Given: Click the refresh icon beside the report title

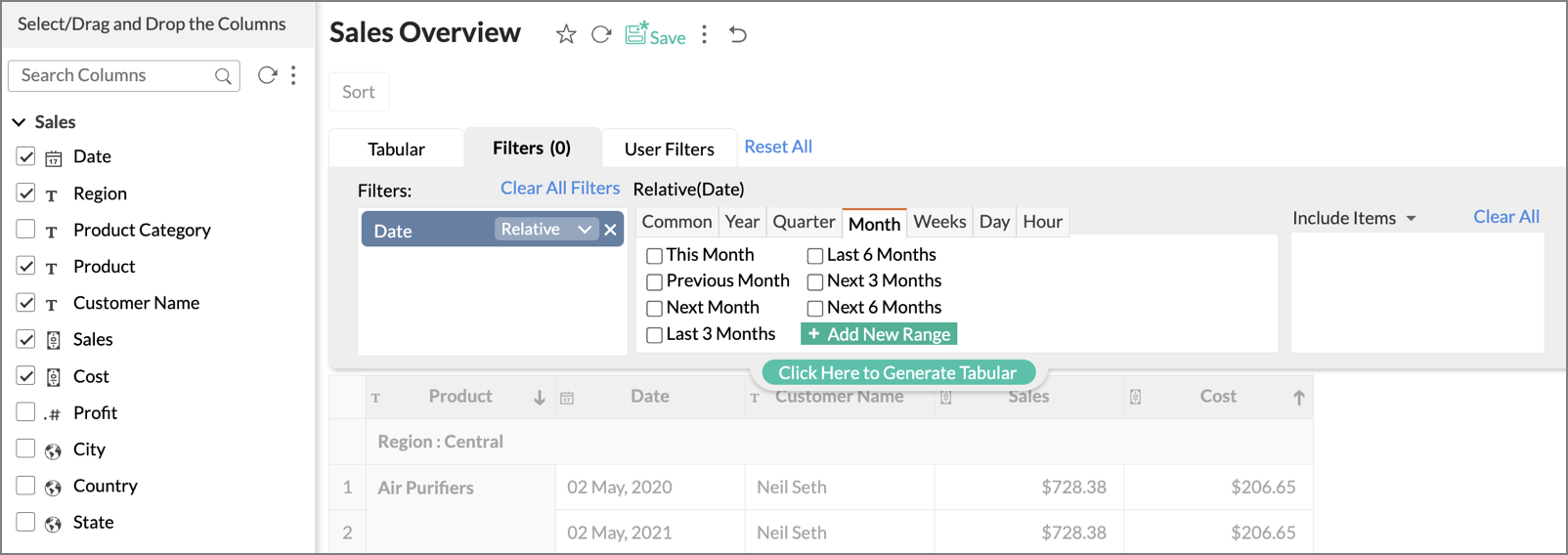Looking at the screenshot, I should tap(601, 35).
